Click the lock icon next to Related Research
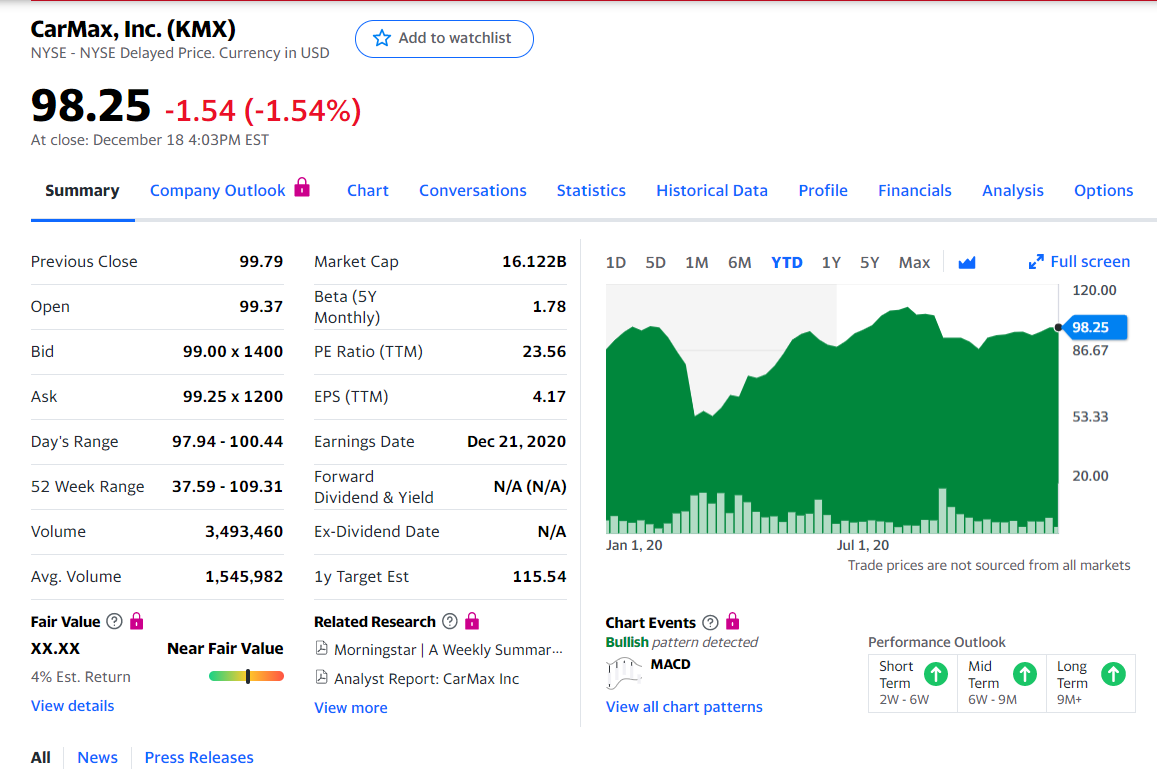Image resolution: width=1157 pixels, height=772 pixels. (x=472, y=621)
